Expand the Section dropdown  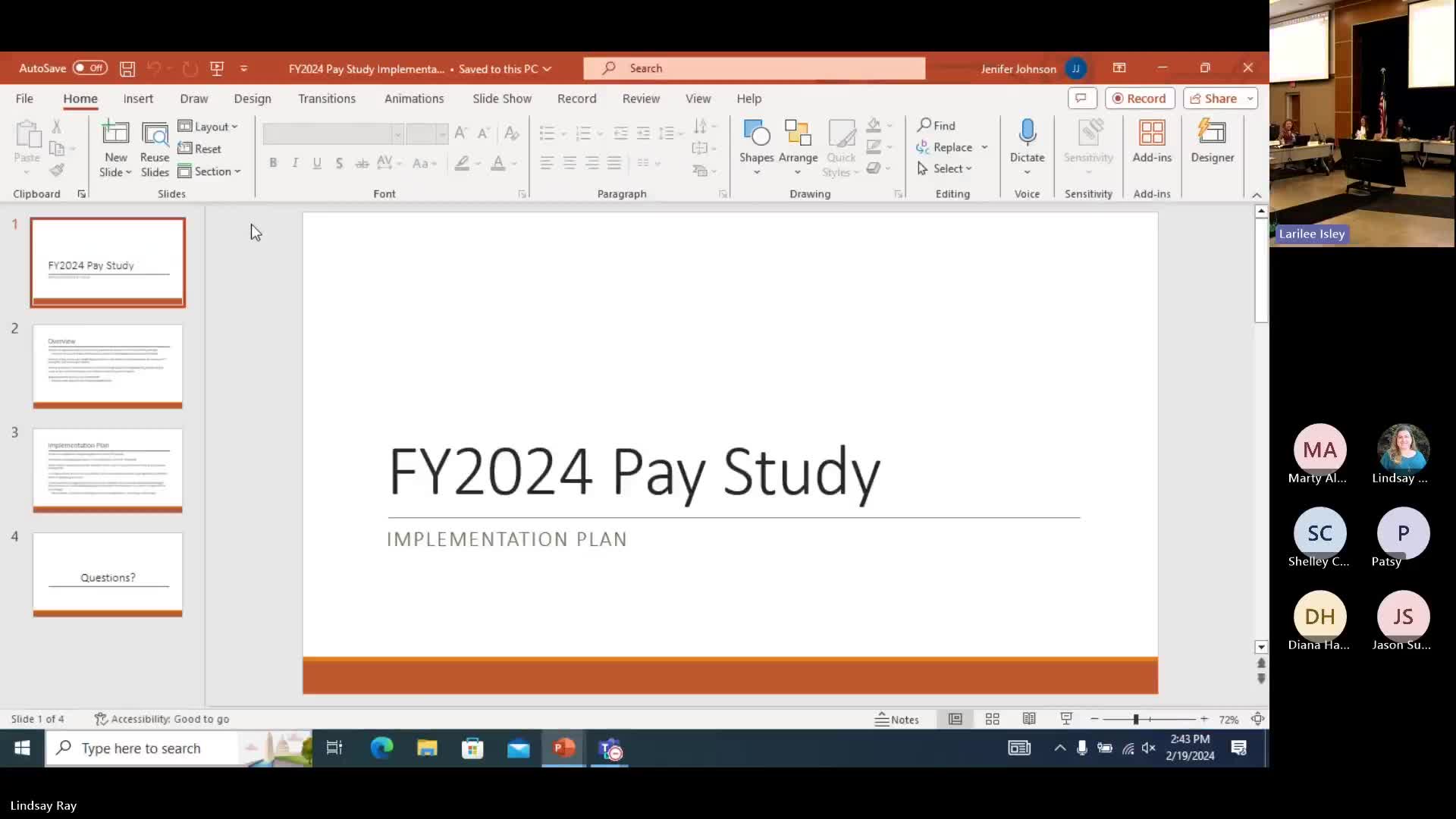tap(210, 171)
